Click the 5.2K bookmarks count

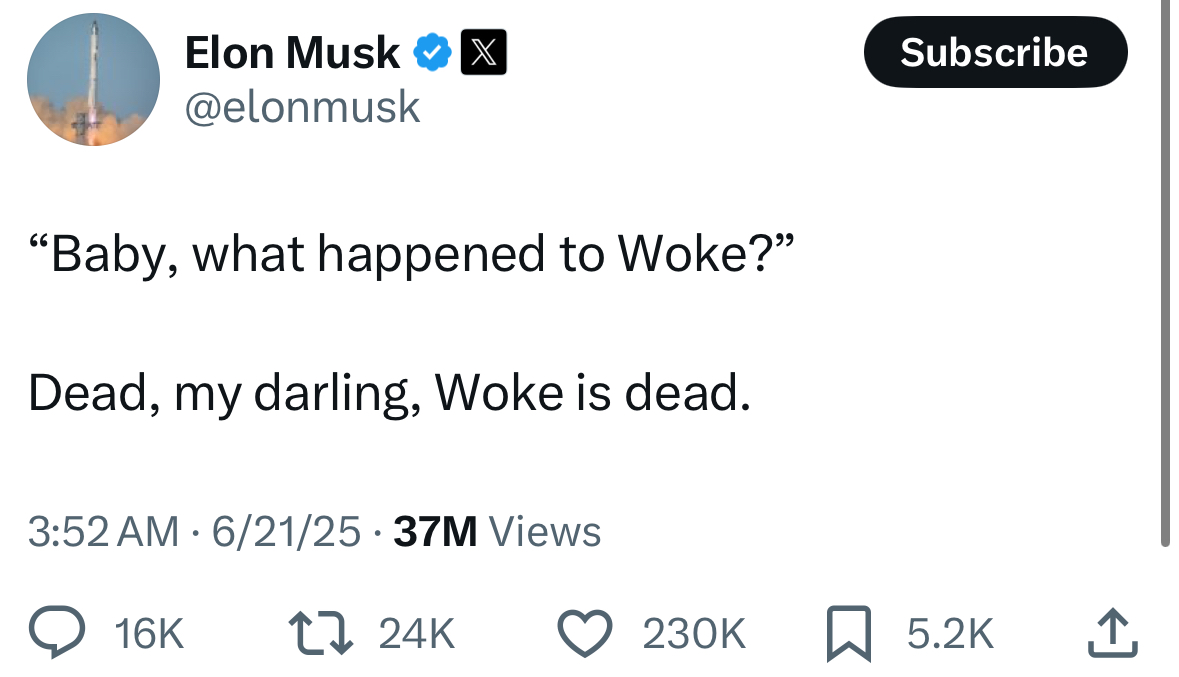(950, 634)
